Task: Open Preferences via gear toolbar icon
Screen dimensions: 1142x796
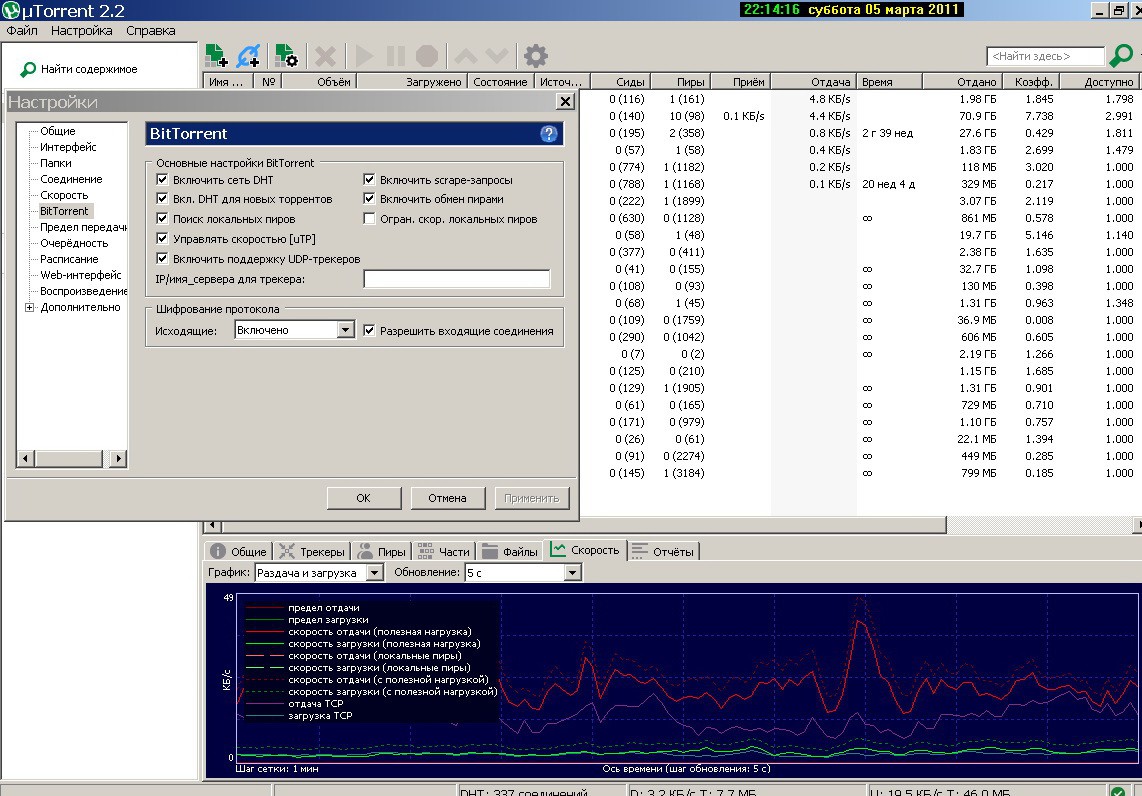Action: (535, 56)
